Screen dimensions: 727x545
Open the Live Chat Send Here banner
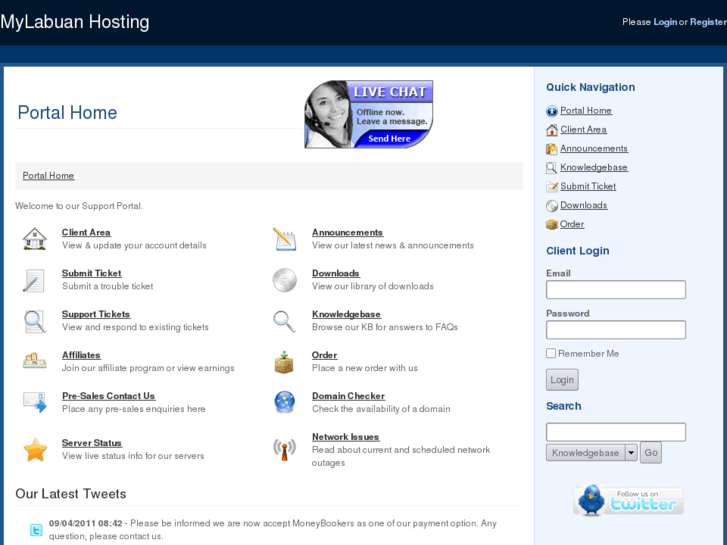tap(369, 115)
